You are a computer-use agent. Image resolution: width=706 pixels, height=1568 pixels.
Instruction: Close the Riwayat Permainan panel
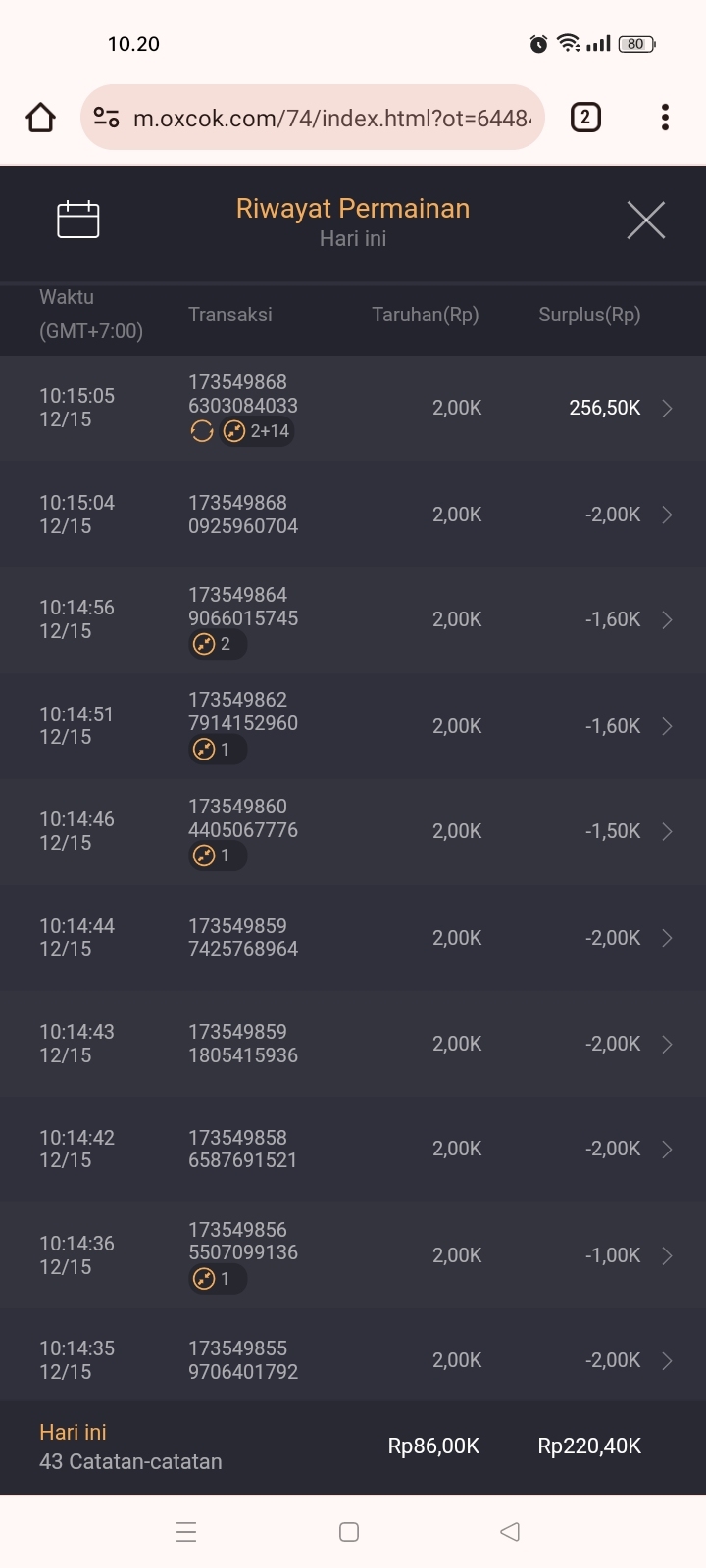pos(645,220)
